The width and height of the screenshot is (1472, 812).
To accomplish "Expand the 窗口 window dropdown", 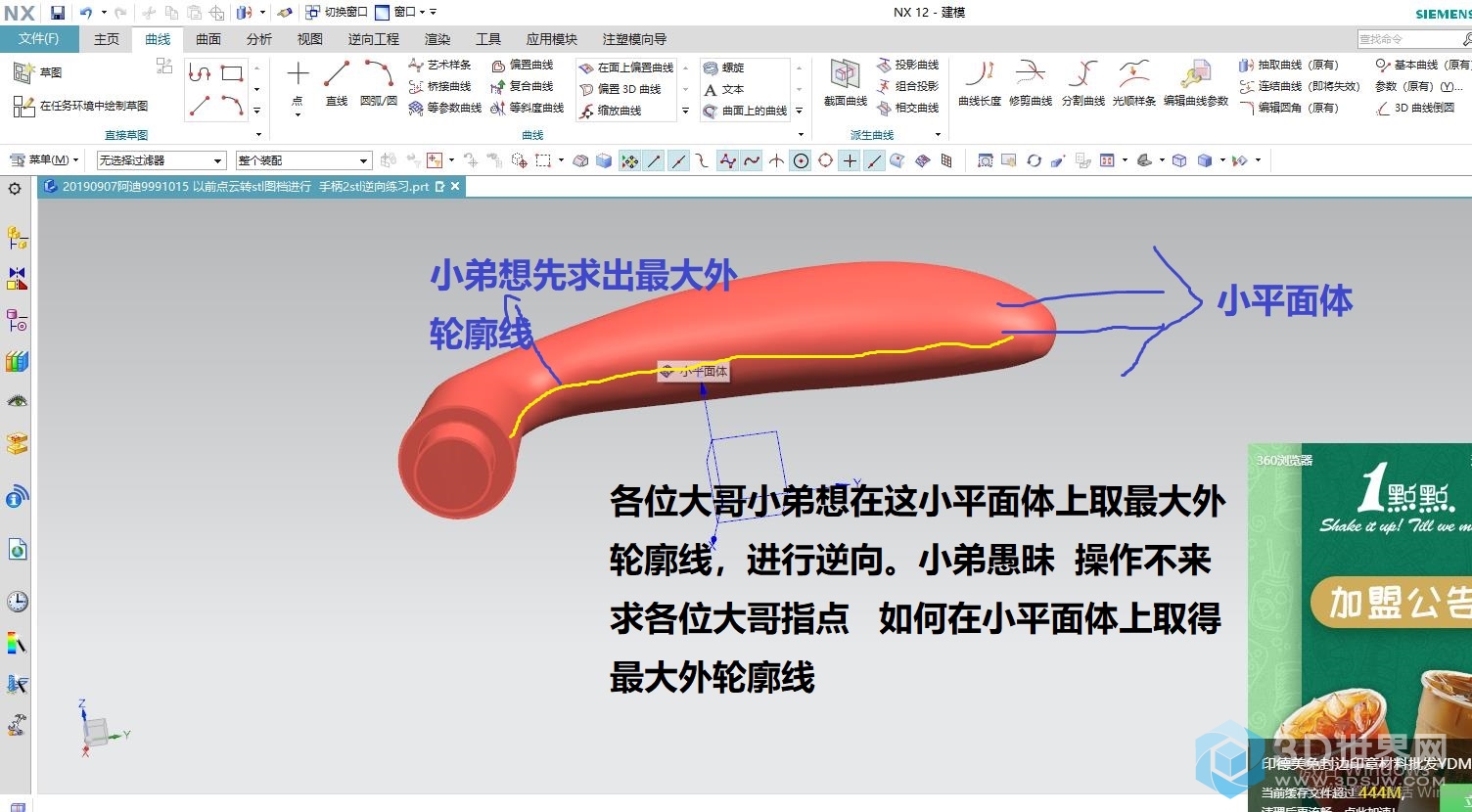I will point(401,13).
